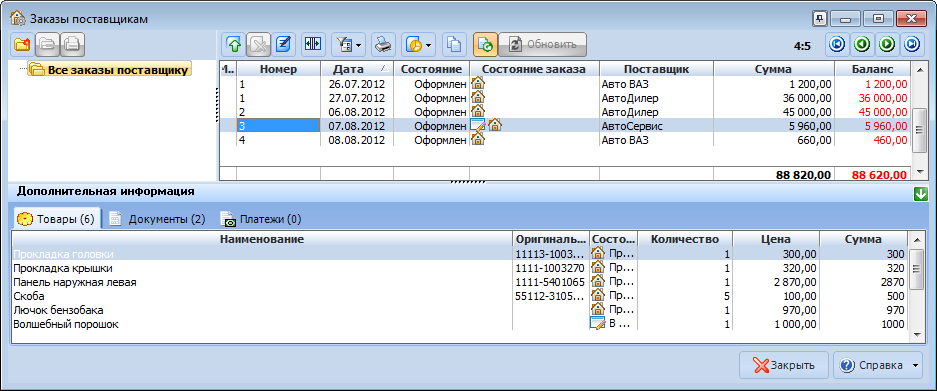The image size is (937, 391).
Task: Create a new folder in the tree
Action: coord(22,44)
